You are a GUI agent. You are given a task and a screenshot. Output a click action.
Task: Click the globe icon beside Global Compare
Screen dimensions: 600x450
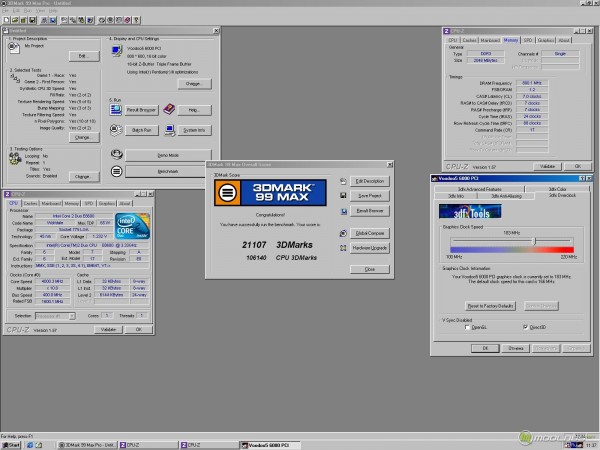coord(343,233)
